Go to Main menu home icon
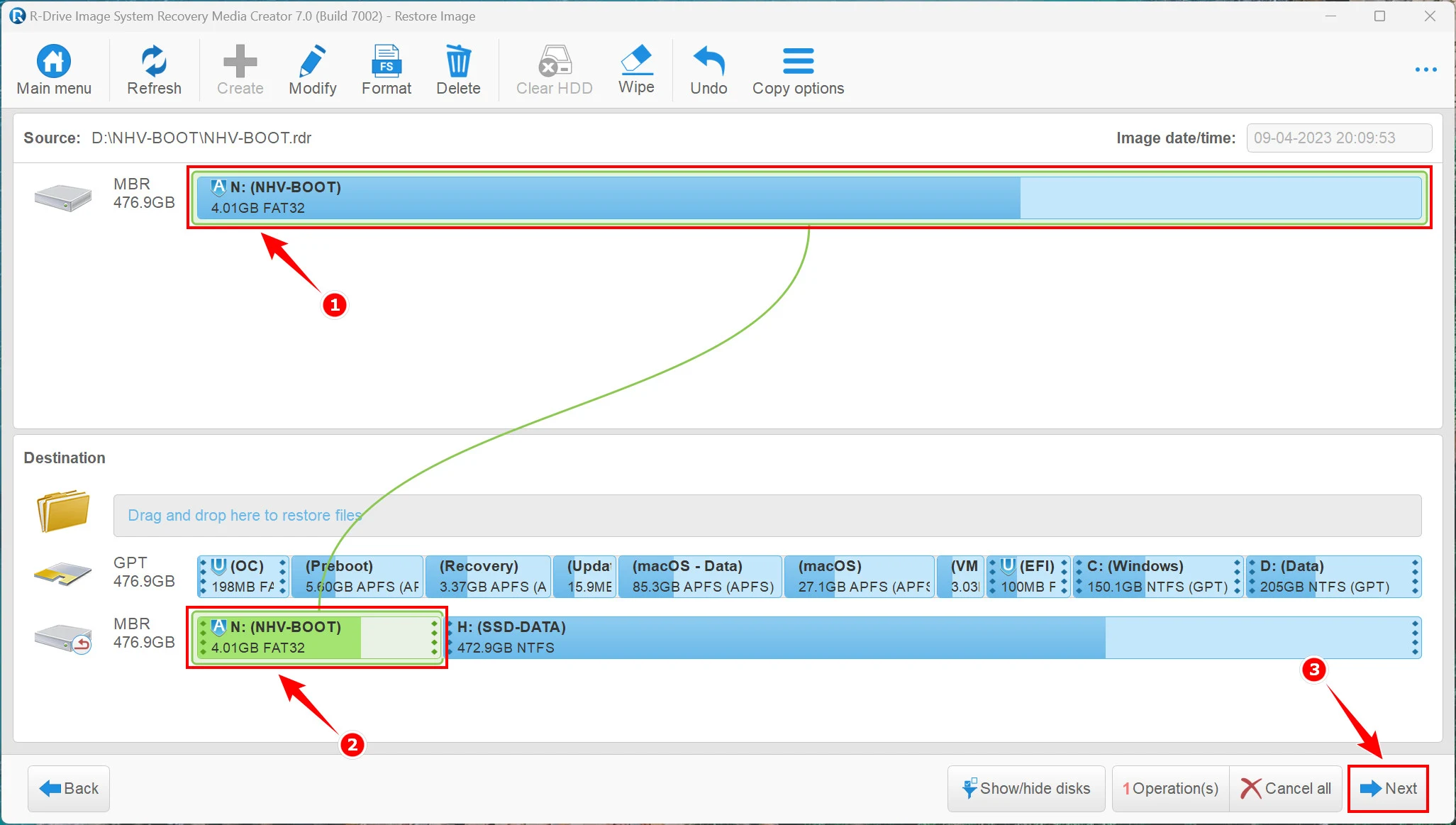 tap(54, 61)
